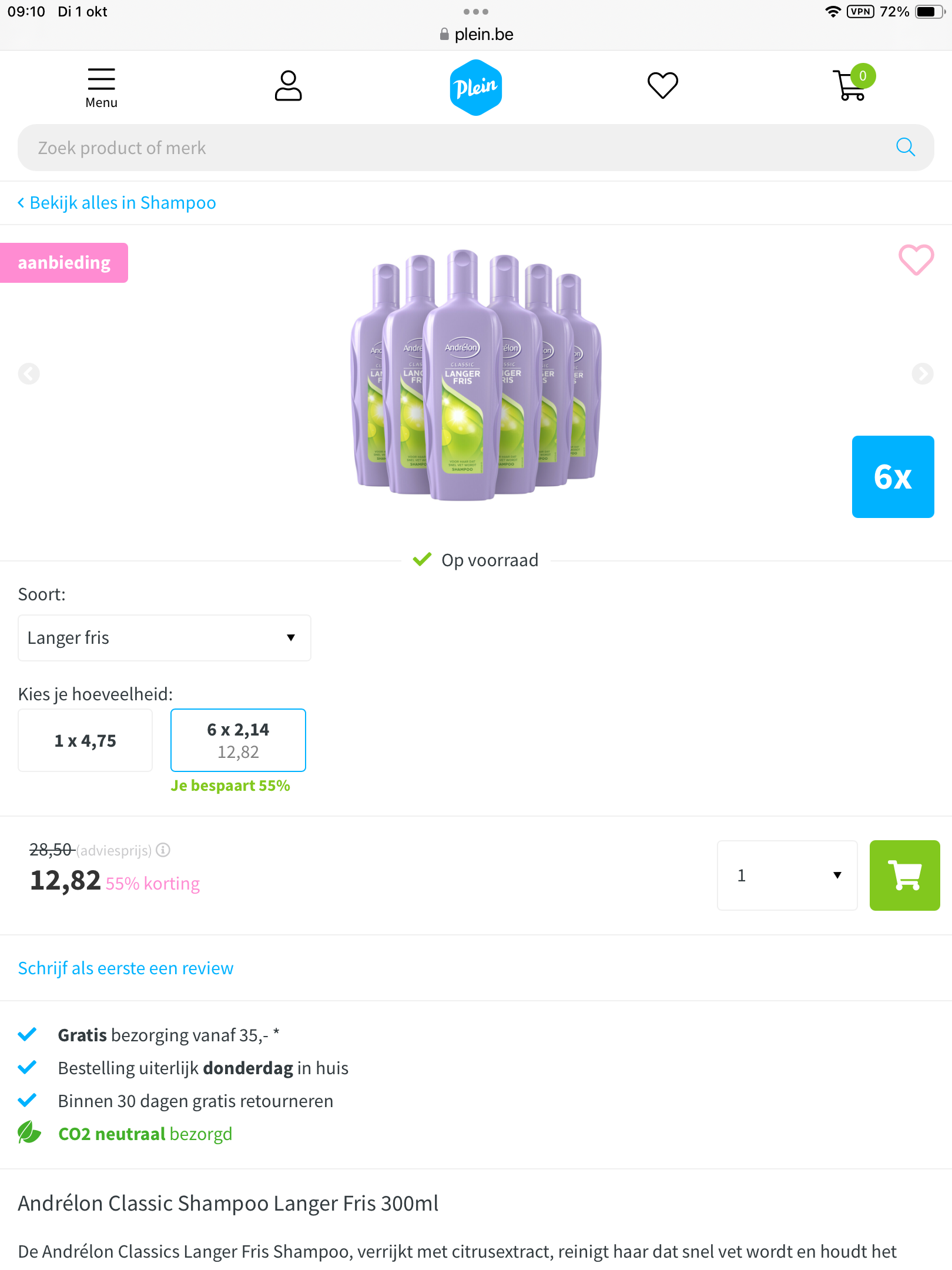Expand the Soort 'Langer fris' dropdown
952x1270 pixels.
(164, 638)
